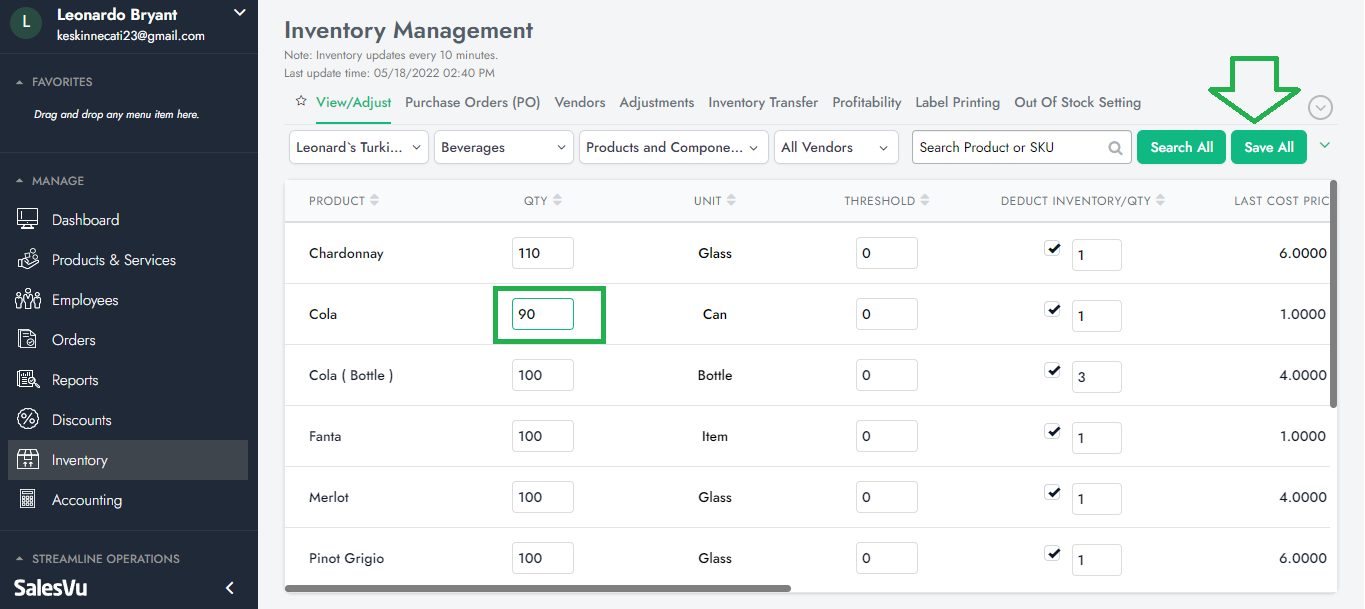Toggle deduct inventory checkbox for Cola ( Bottle )
1365x609 pixels.
(x=1052, y=371)
